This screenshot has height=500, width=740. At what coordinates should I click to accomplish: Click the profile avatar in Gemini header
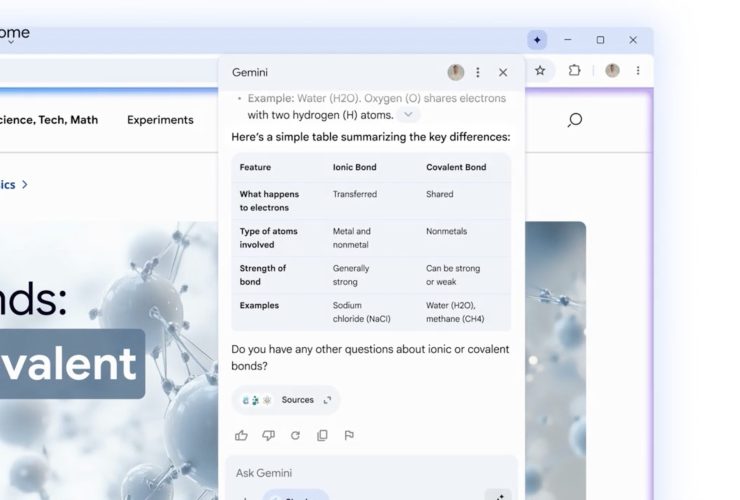(x=455, y=72)
